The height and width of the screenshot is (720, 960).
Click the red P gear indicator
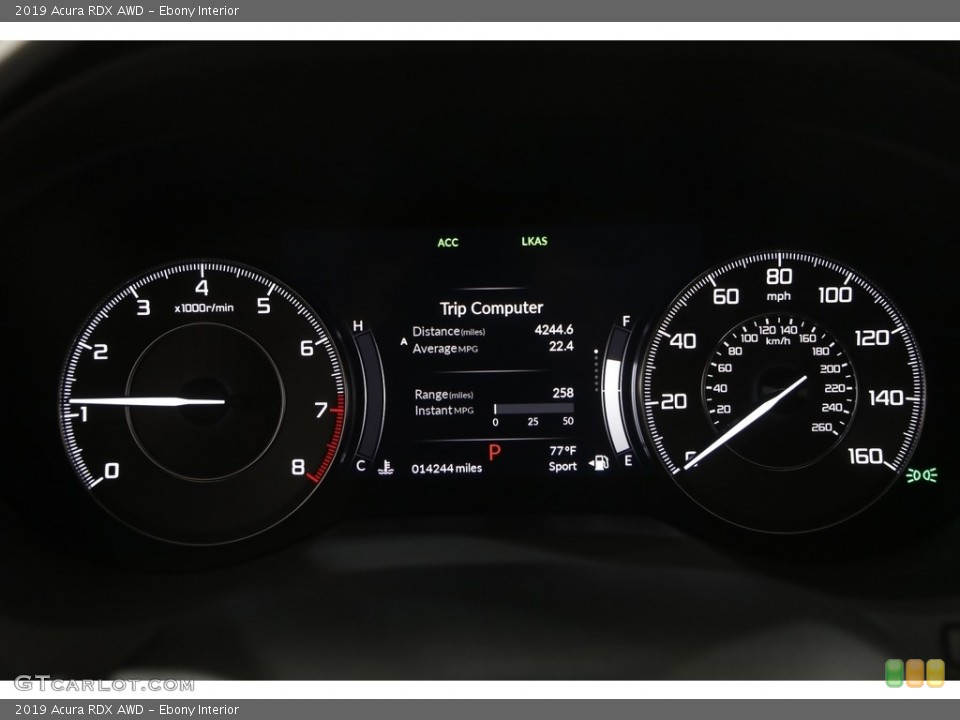pyautogui.click(x=495, y=453)
